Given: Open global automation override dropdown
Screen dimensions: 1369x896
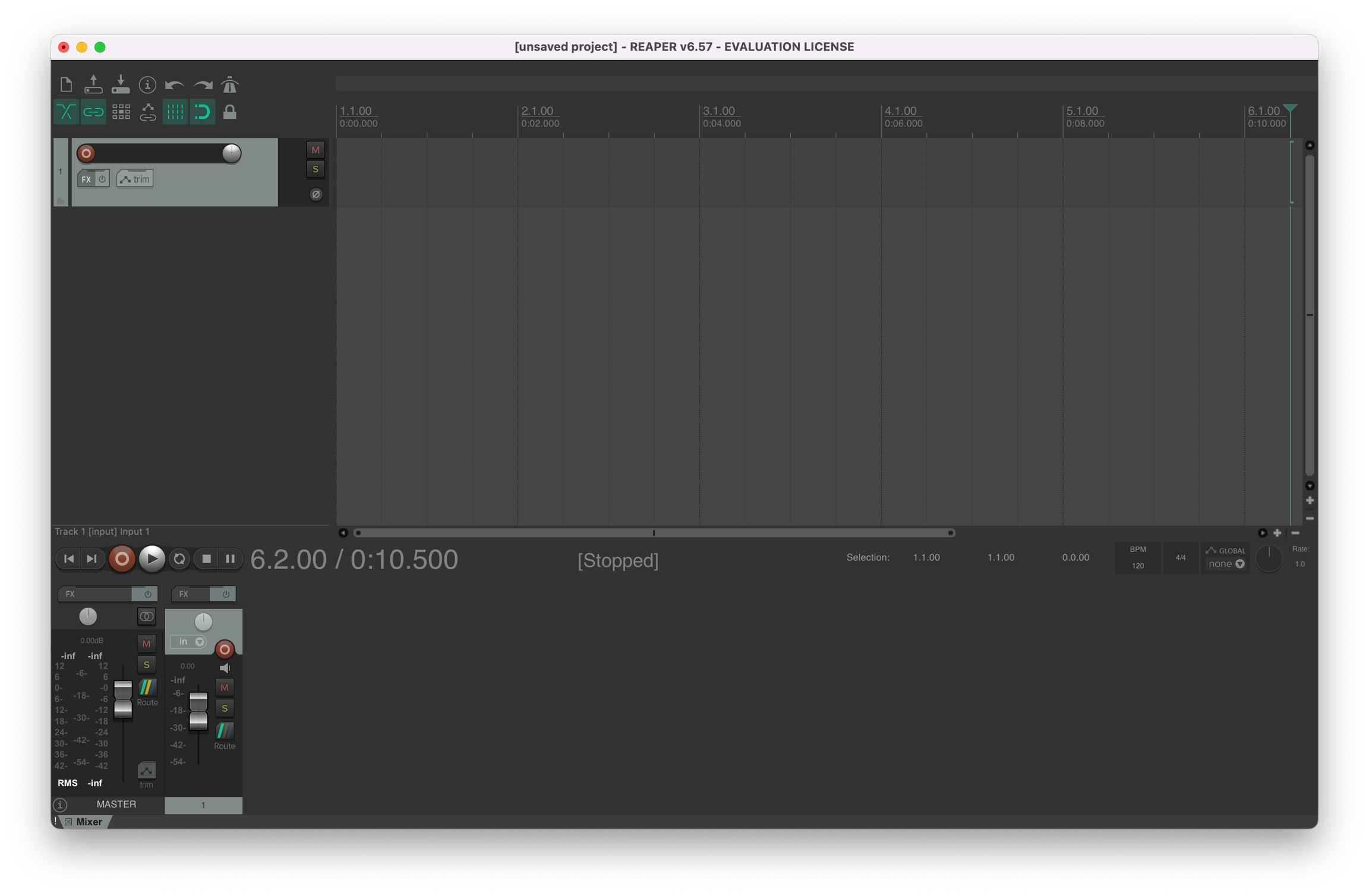Looking at the screenshot, I should 1226,564.
